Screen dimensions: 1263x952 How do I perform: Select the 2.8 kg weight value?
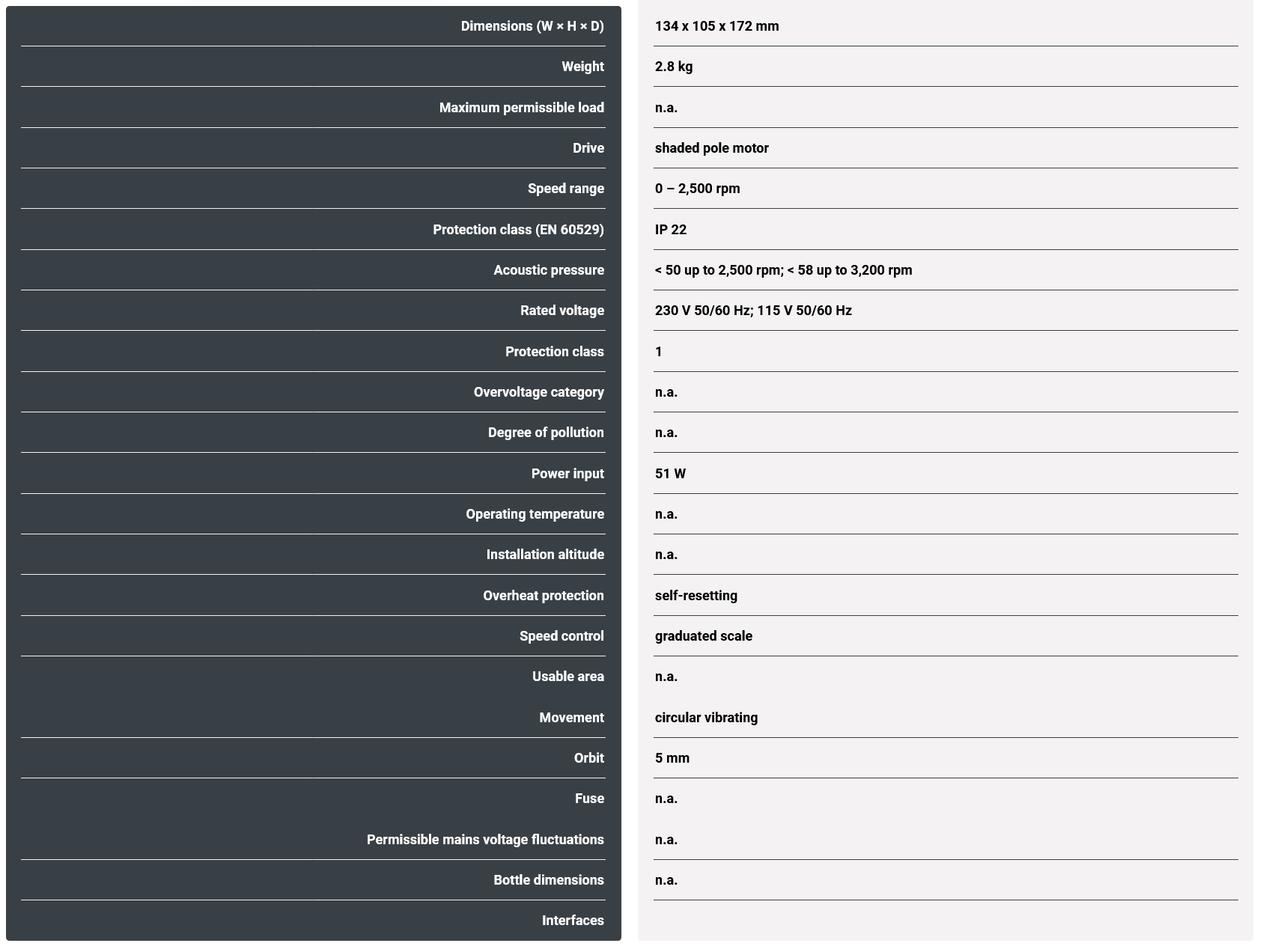click(673, 67)
